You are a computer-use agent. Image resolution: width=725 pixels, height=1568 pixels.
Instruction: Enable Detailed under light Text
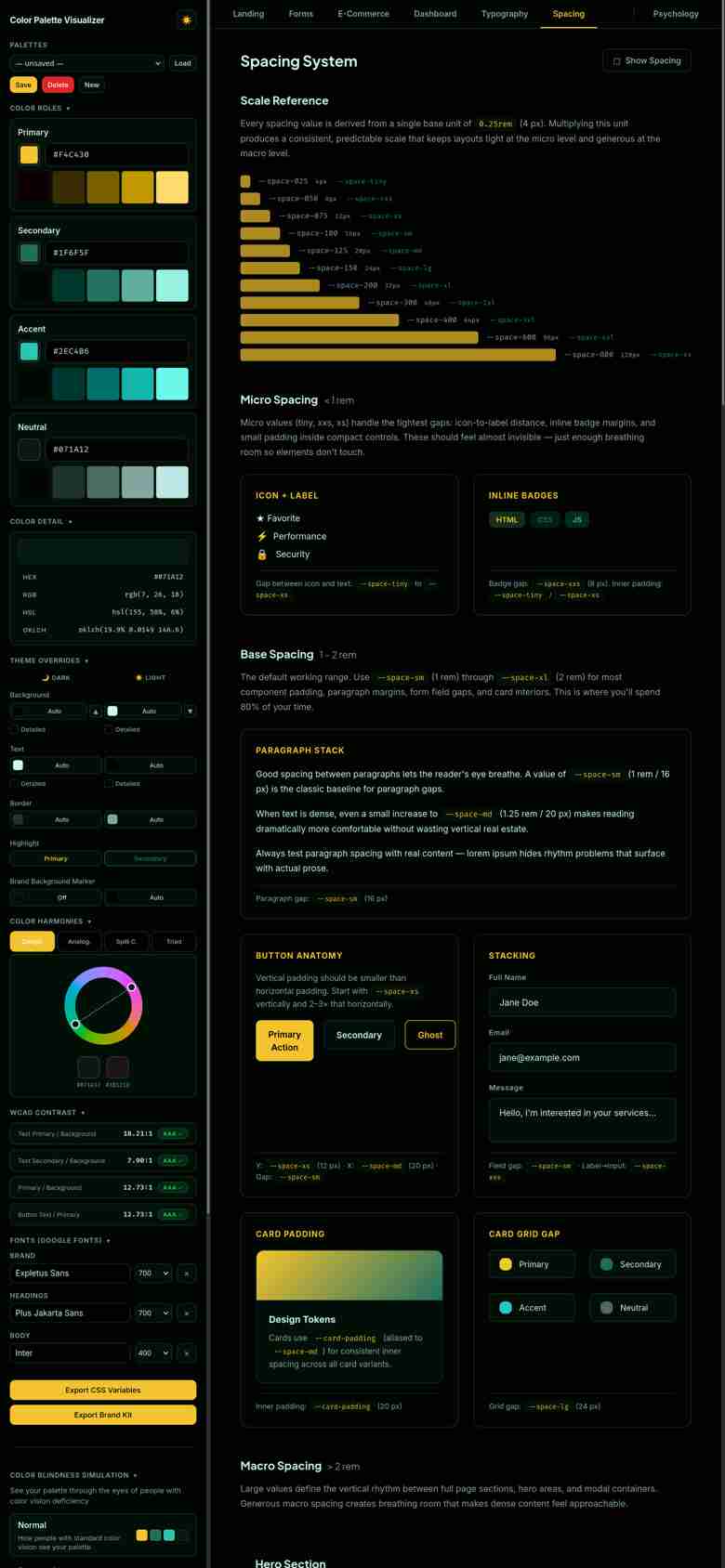pos(109,783)
